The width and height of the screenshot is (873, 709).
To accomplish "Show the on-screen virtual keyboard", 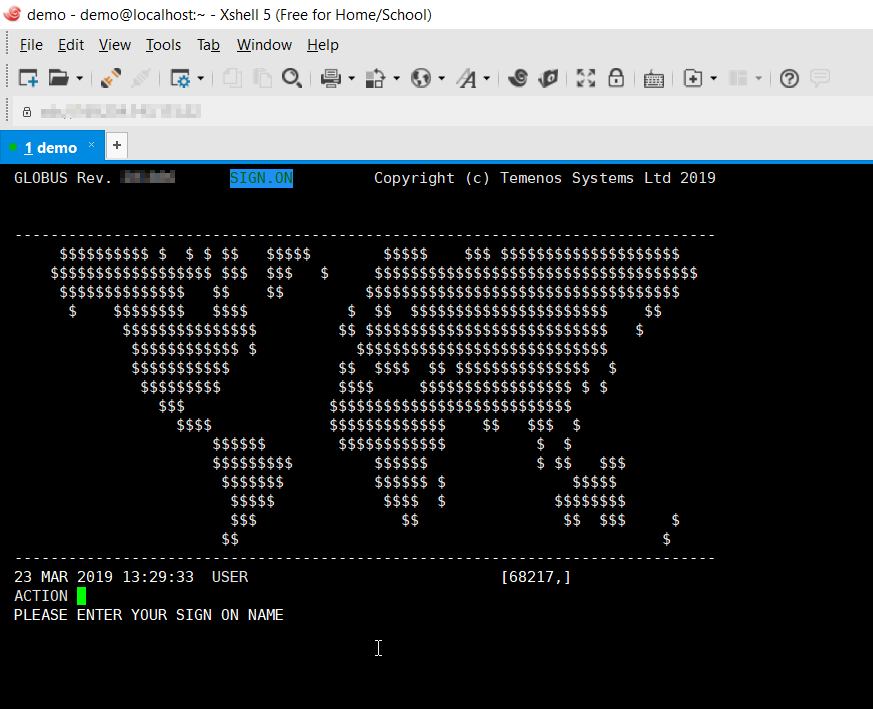I will (x=654, y=78).
